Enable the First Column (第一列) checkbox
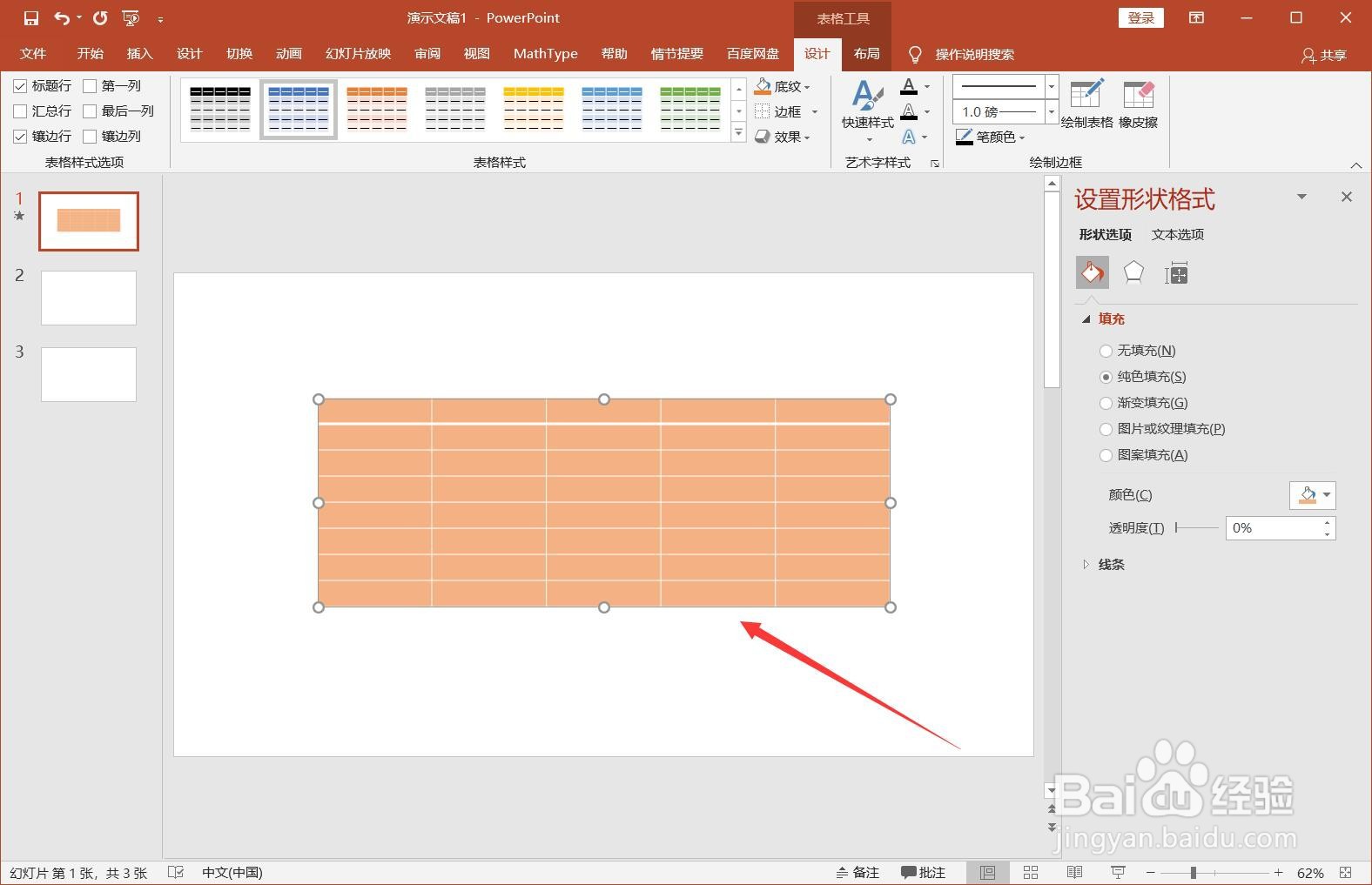This screenshot has height=885, width=1372. click(90, 86)
